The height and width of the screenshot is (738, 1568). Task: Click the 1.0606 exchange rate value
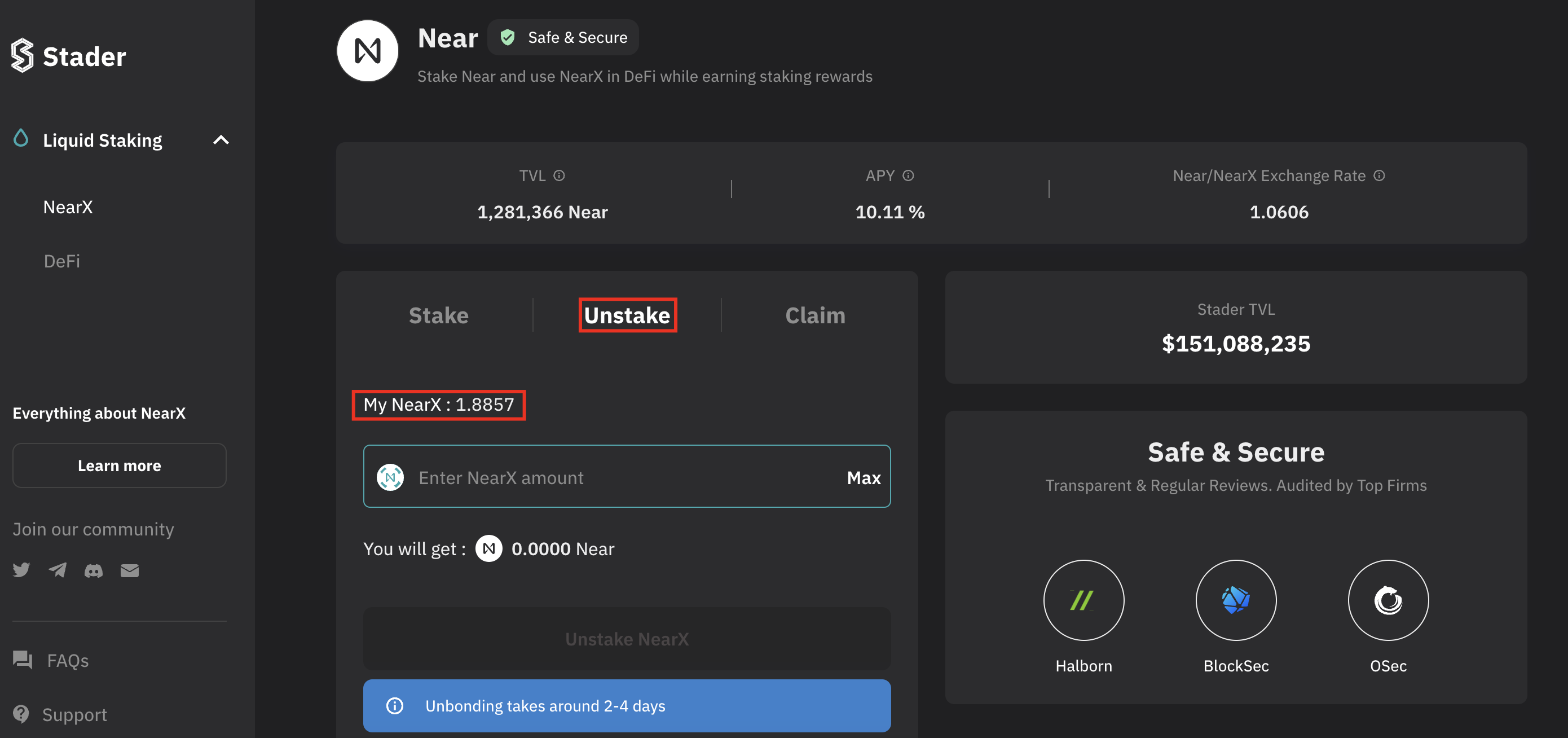pos(1279,212)
